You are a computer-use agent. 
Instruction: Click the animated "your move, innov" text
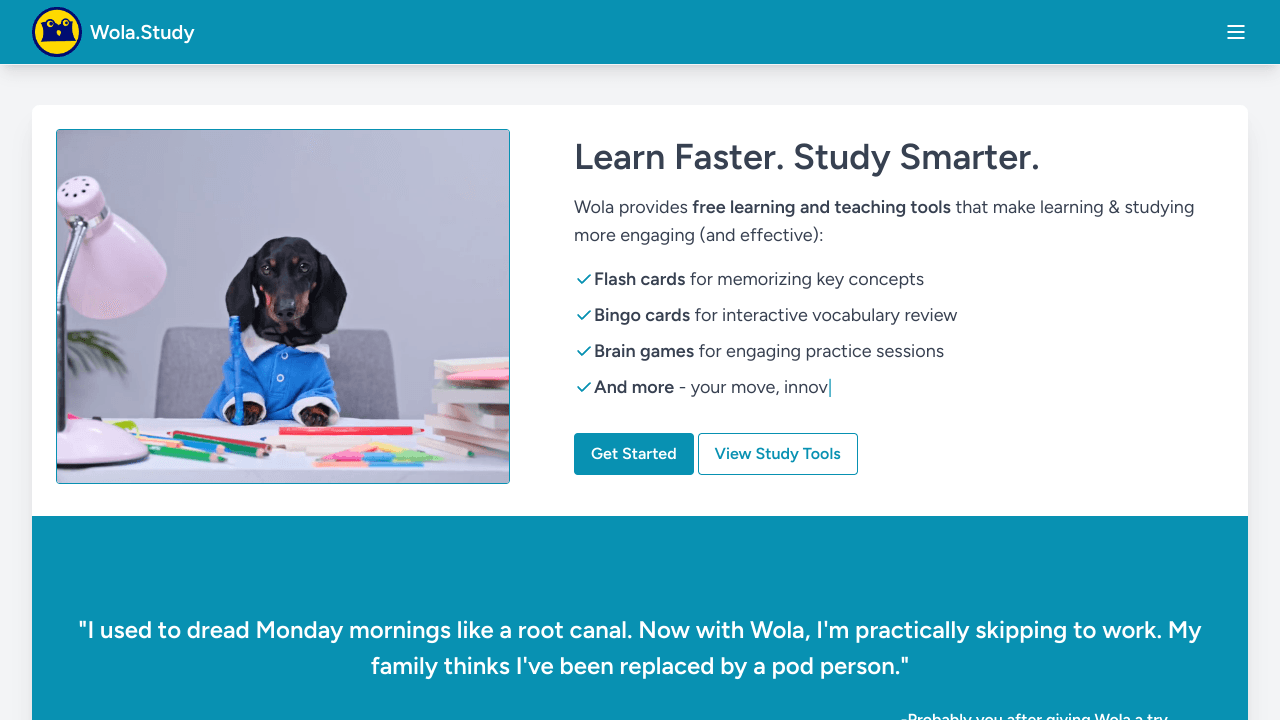759,387
